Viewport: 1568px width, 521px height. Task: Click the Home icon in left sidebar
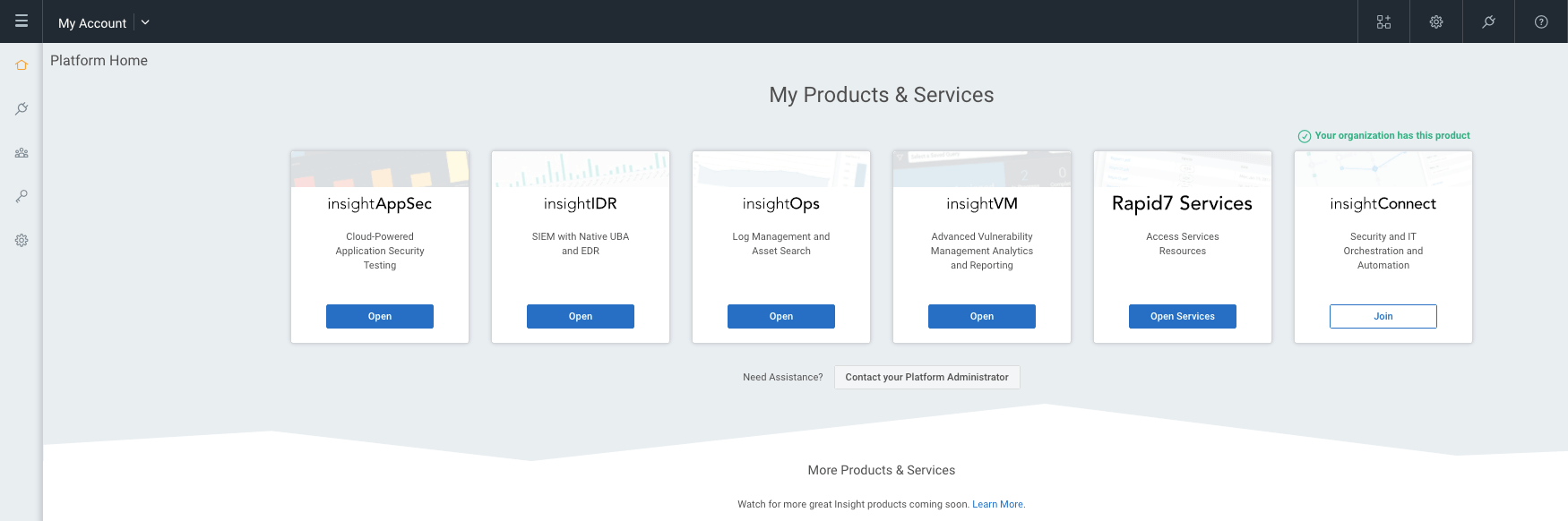tap(22, 65)
